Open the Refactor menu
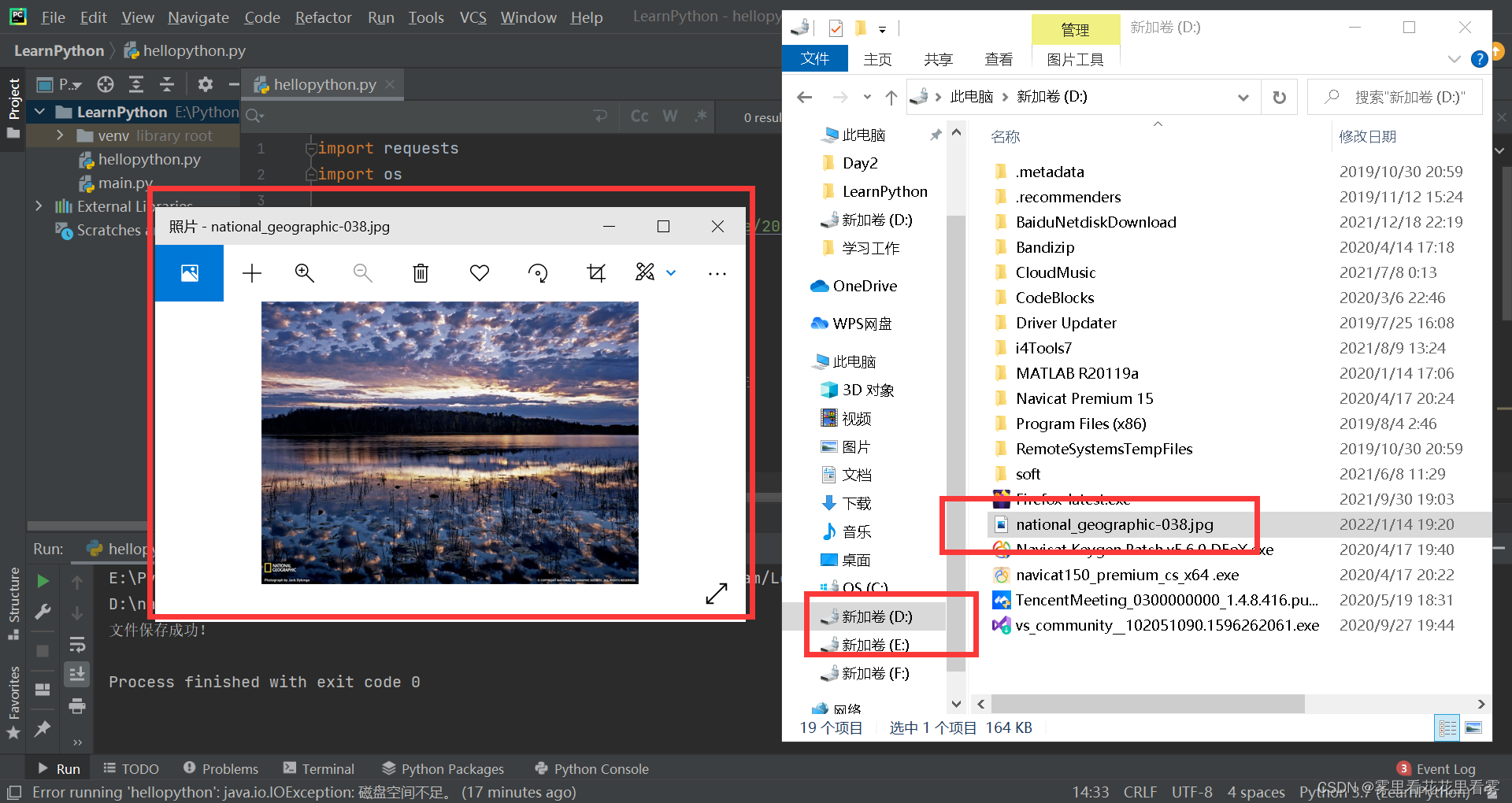This screenshot has width=1512, height=803. [323, 17]
